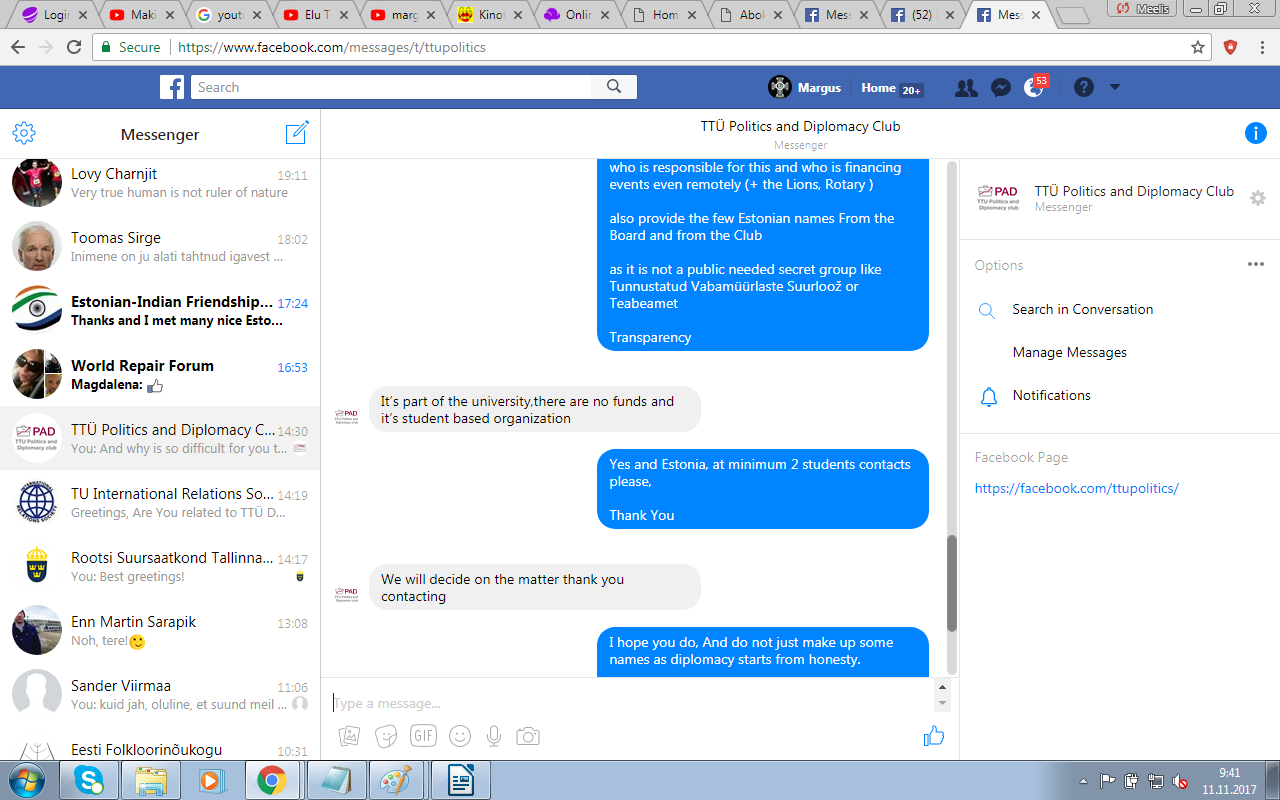Open the emoji picker smiley icon

460,736
